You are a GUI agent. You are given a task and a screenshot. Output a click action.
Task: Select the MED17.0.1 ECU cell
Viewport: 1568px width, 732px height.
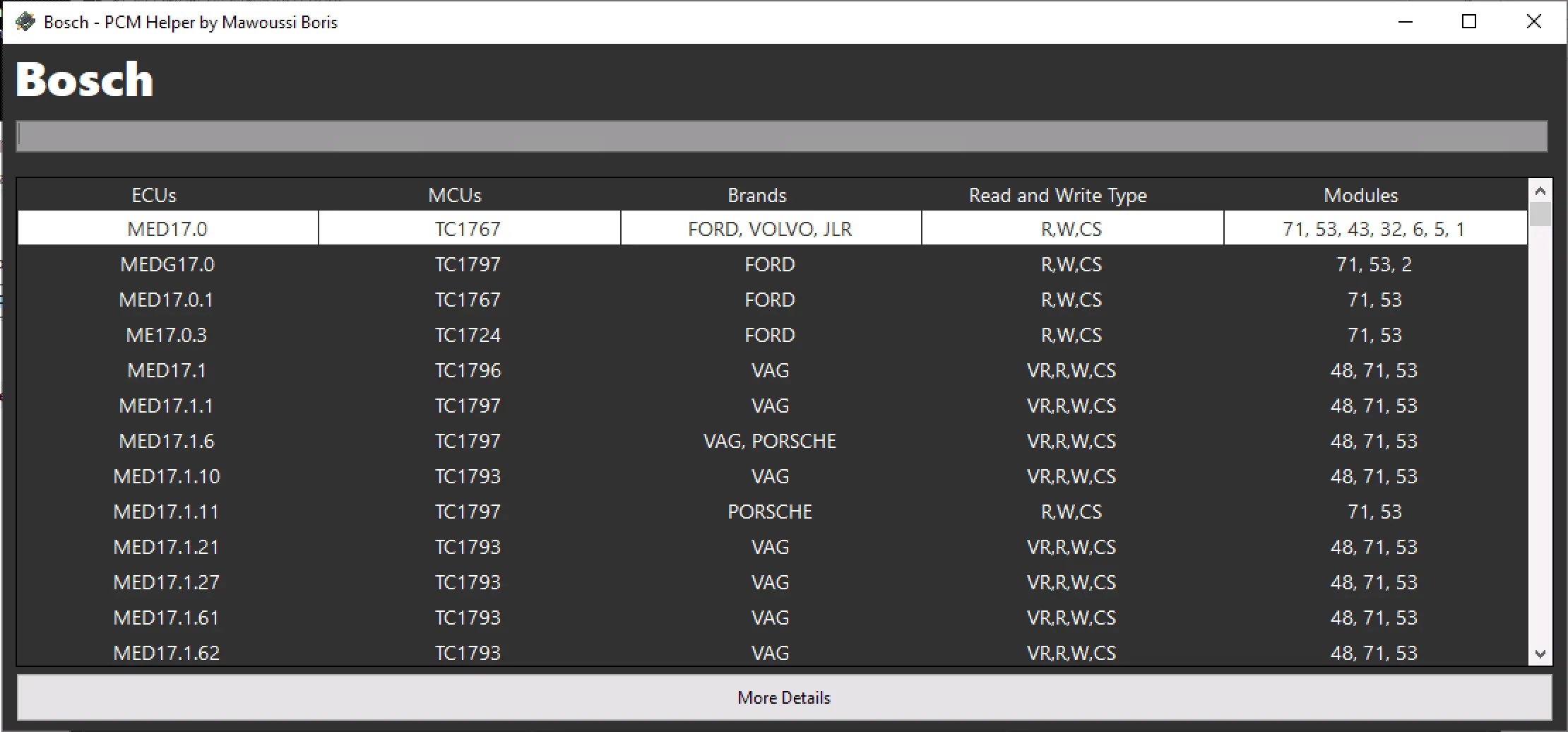click(x=167, y=300)
